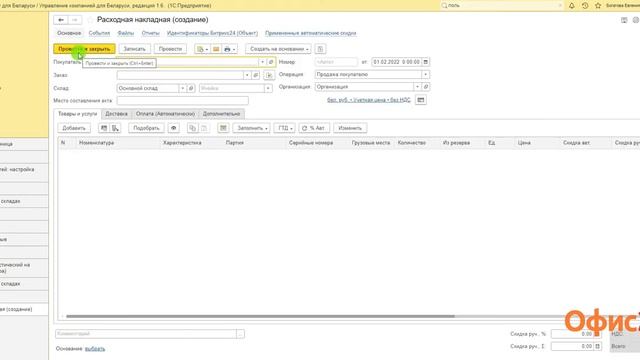Select the Оплата (Автоматически) tab
This screenshot has height=360, width=640.
tap(165, 114)
